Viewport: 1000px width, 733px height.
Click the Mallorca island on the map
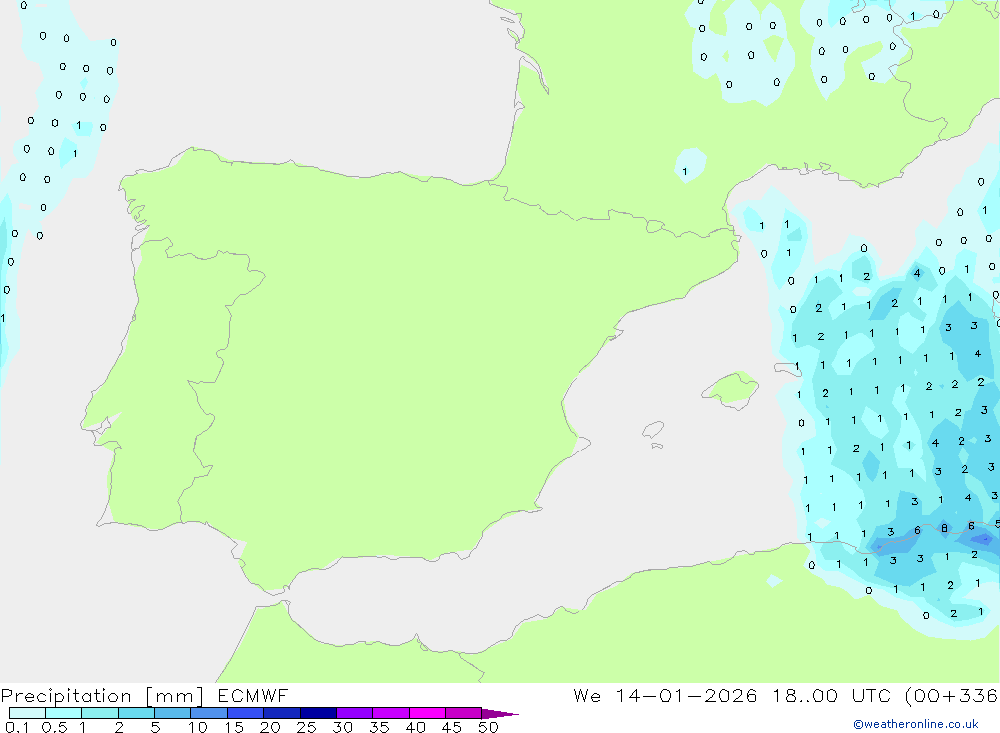731,388
